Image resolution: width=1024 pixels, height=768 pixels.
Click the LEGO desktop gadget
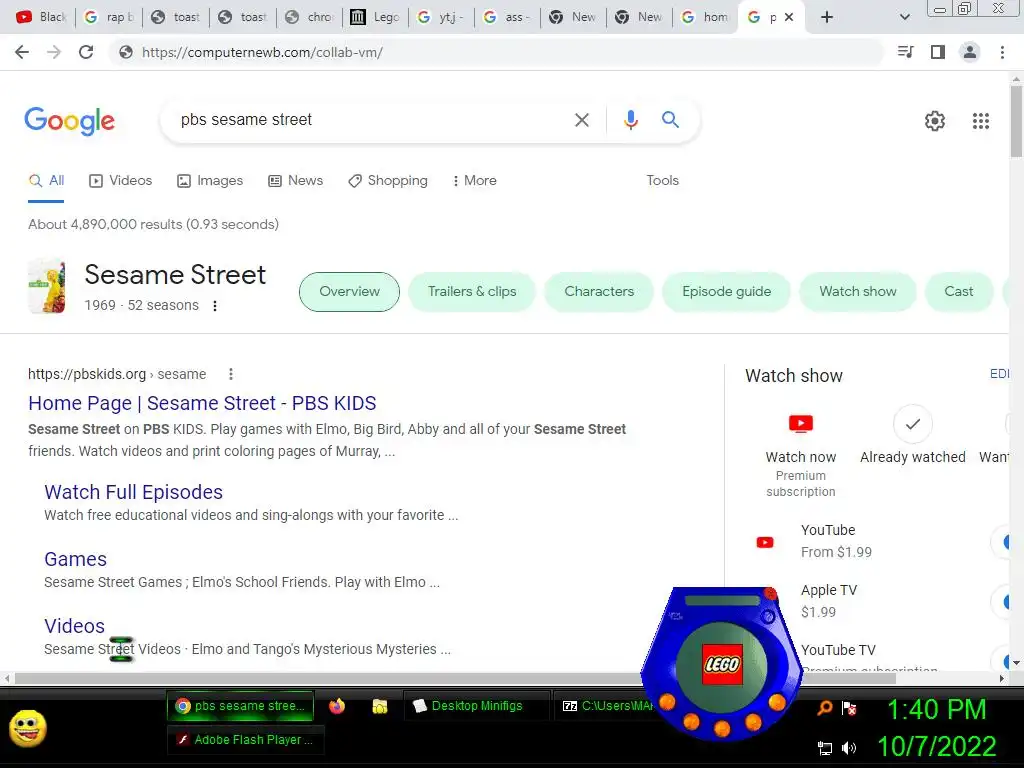click(x=722, y=664)
